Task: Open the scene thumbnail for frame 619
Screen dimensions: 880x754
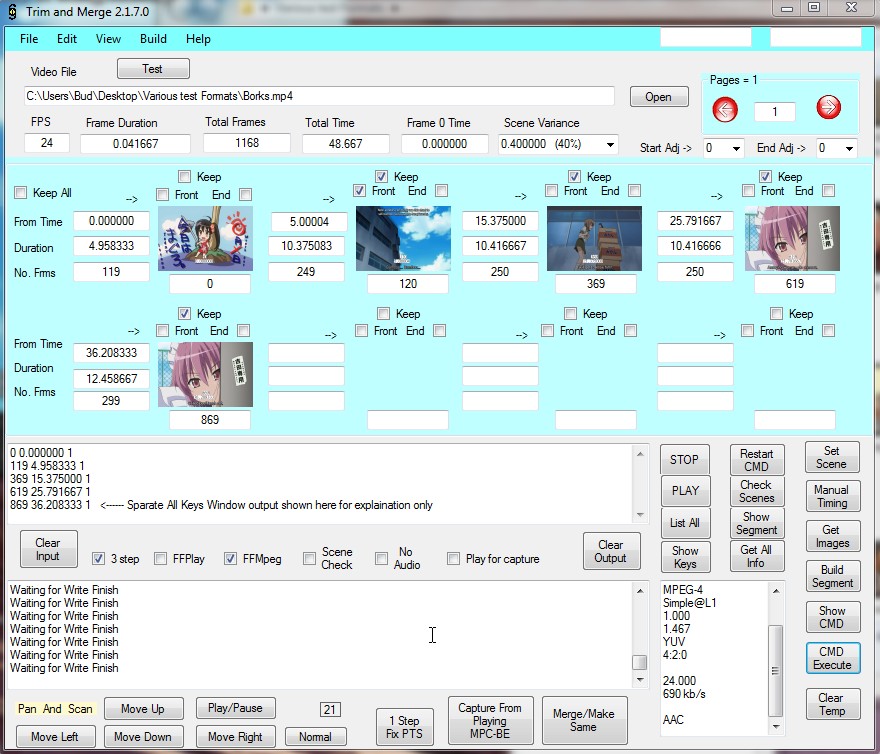Action: coord(792,239)
